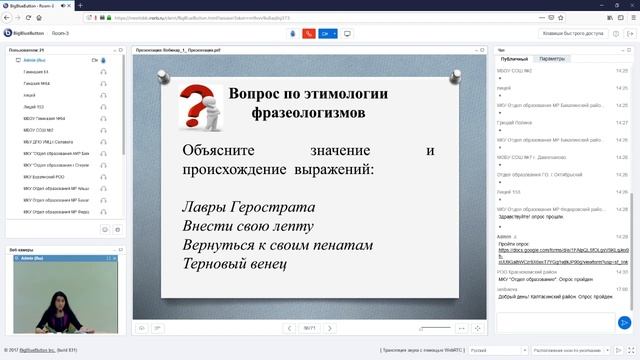Screen dimensions: 640x360
Task: Select the МКУ Буздякский РОО user row
Action: pyautogui.click(x=64, y=177)
